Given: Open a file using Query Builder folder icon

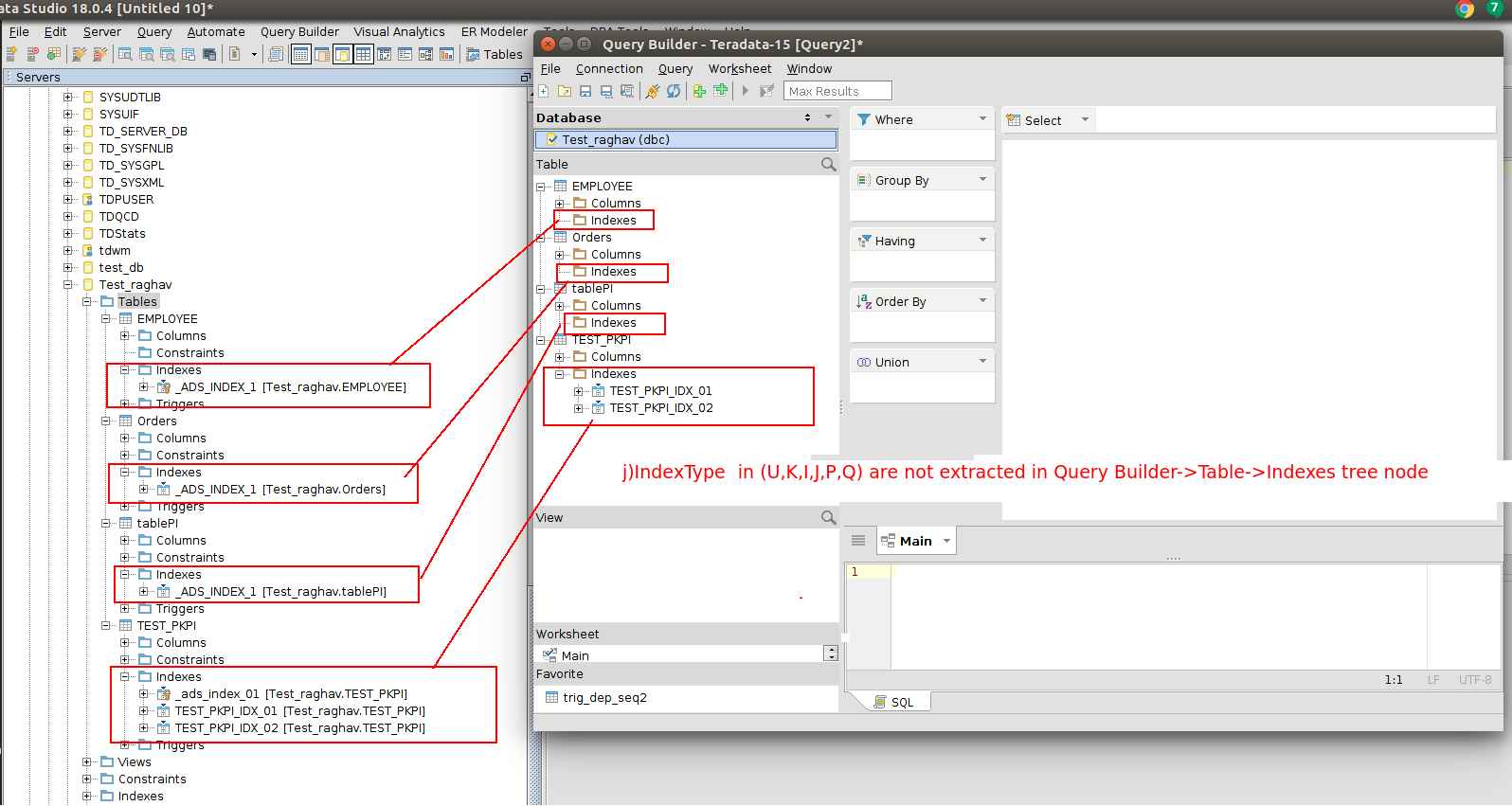Looking at the screenshot, I should (x=565, y=91).
